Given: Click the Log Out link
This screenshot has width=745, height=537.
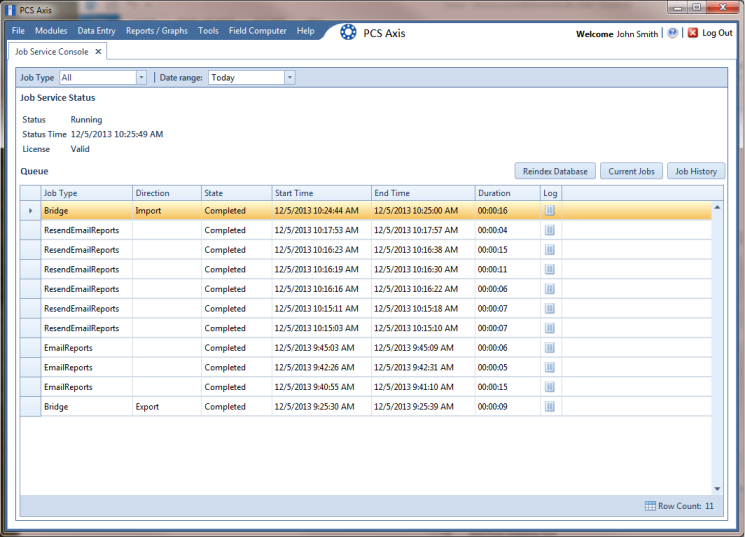Looking at the screenshot, I should pyautogui.click(x=717, y=33).
